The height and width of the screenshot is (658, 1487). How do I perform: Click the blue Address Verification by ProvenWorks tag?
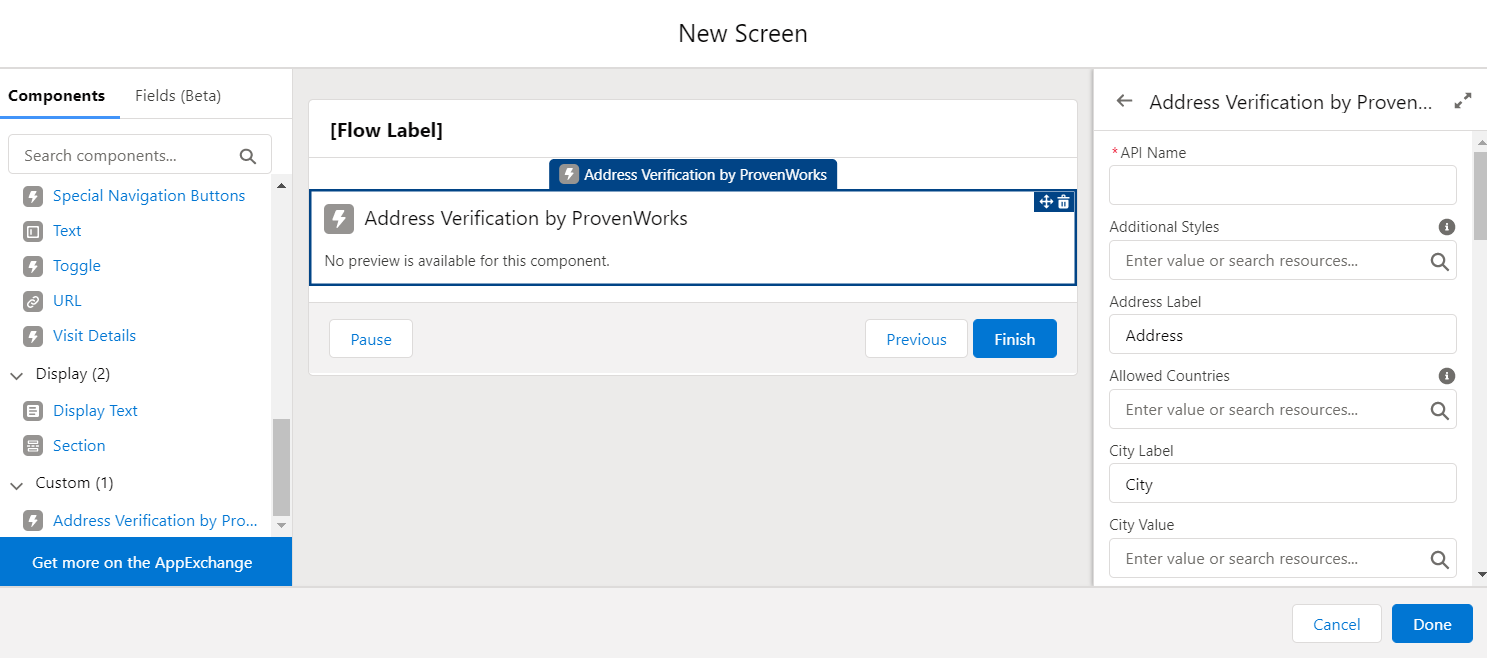pyautogui.click(x=694, y=174)
